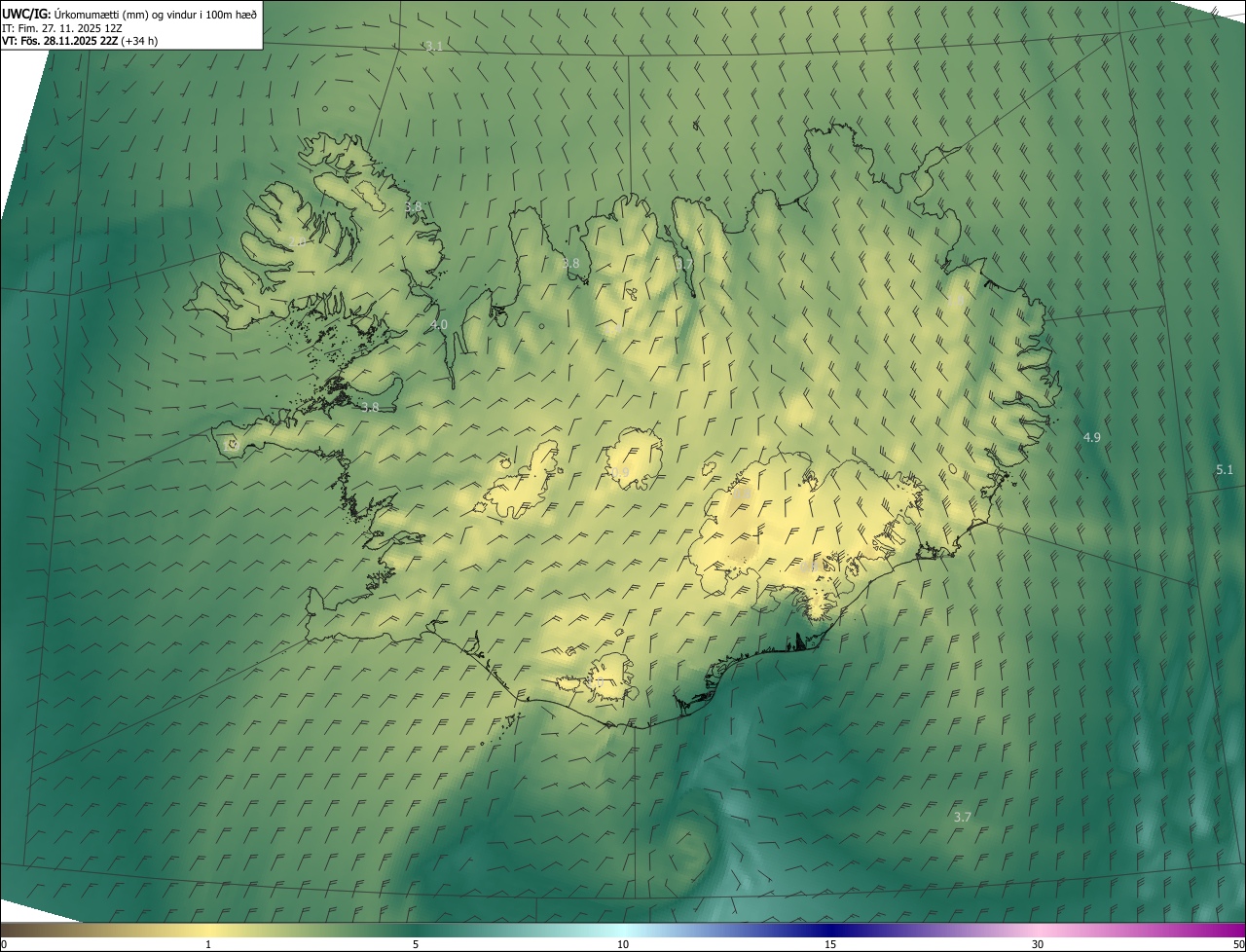This screenshot has height=952, width=1246.
Task: Click the "4.9" value label off the east coast
Action: [x=1092, y=438]
